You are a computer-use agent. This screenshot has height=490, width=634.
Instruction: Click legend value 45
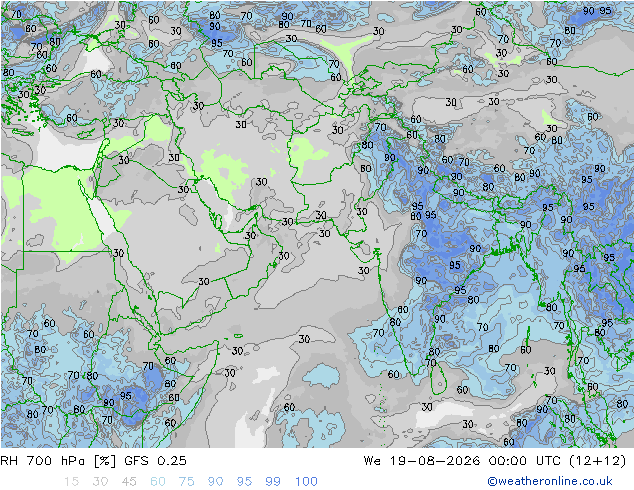[129, 482]
